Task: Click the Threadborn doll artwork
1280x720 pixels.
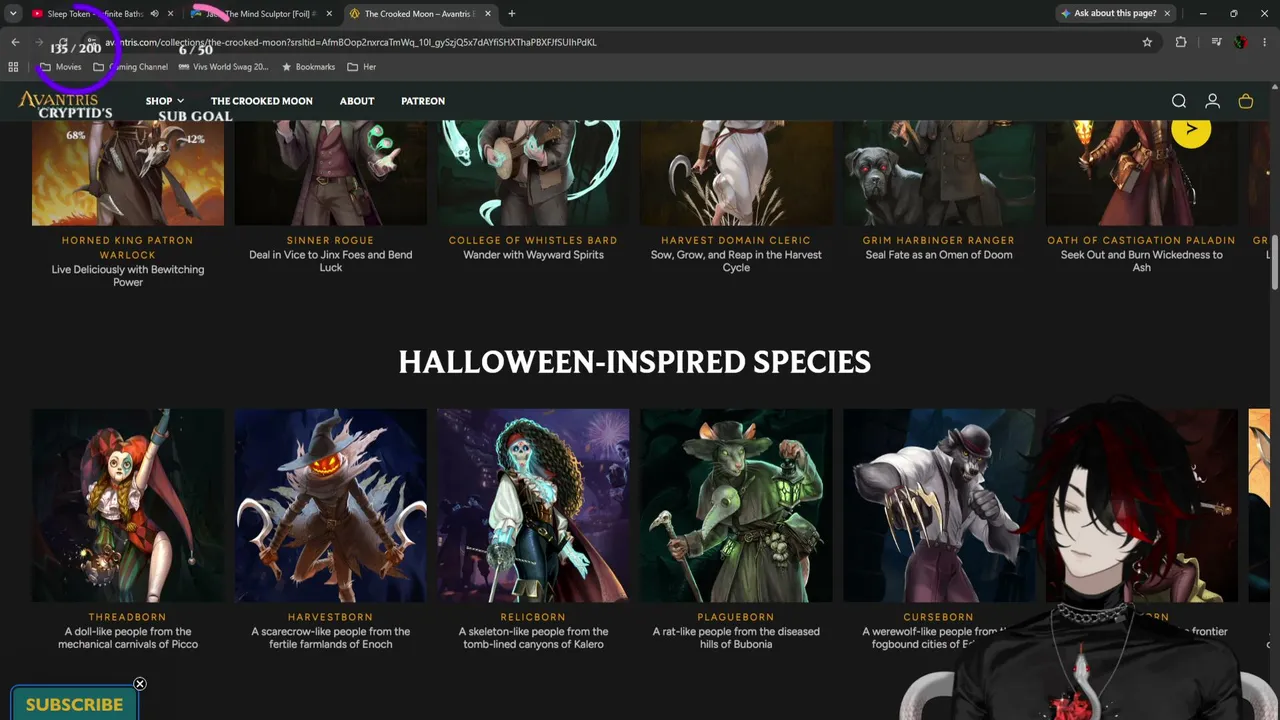Action: (128, 505)
